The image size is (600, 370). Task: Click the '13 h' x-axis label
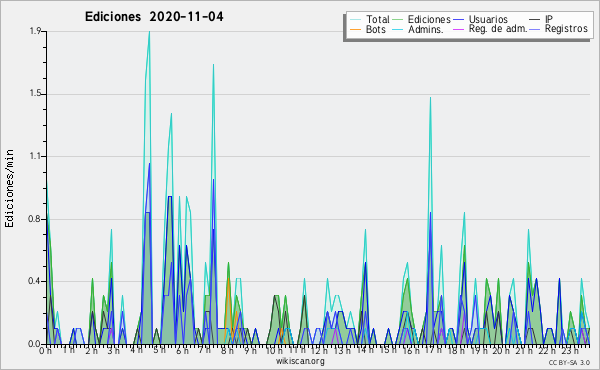coord(342,351)
